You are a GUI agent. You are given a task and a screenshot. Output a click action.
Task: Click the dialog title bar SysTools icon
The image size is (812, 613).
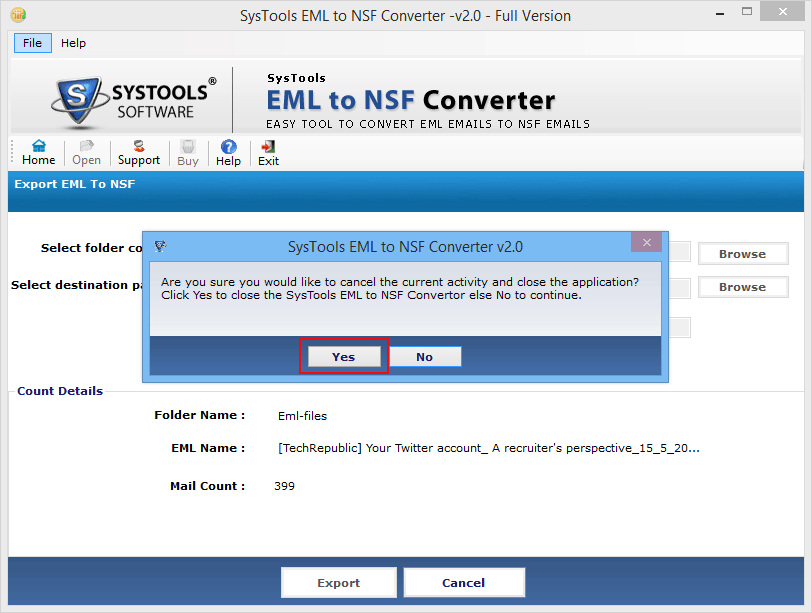point(160,246)
